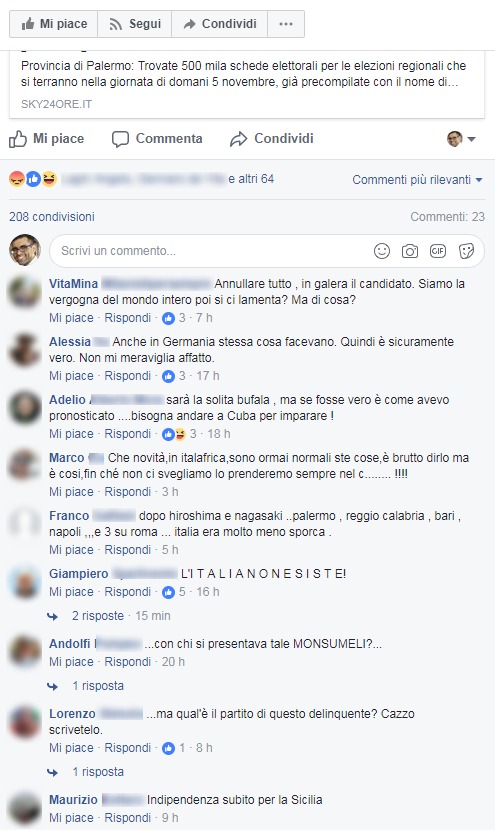
Task: Click the like count icon on Giampiero's comment
Action: click(x=168, y=592)
